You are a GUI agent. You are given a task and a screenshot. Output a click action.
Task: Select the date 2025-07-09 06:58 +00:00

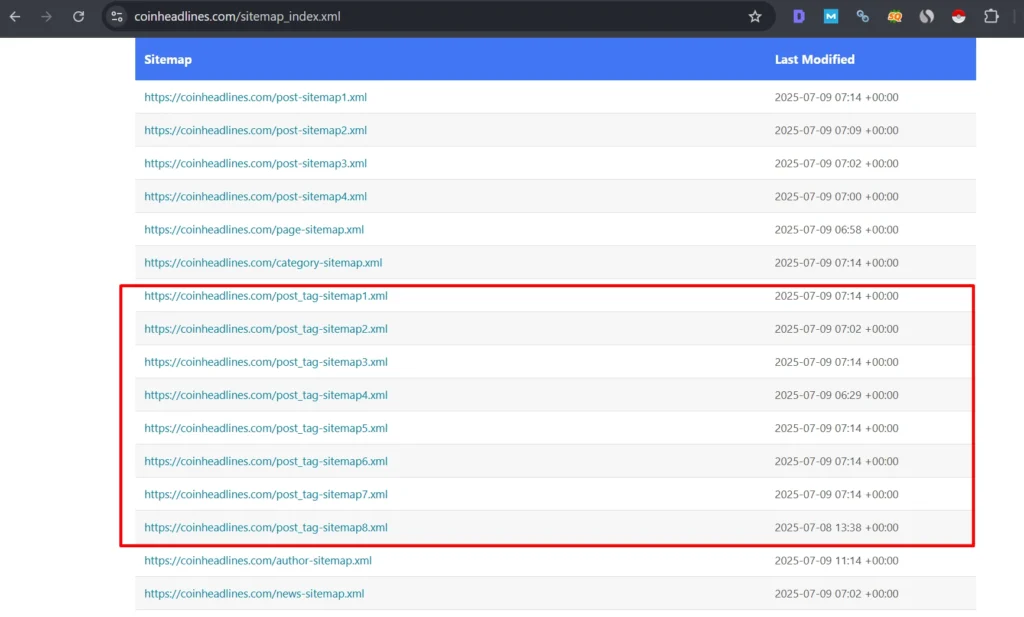coord(837,230)
